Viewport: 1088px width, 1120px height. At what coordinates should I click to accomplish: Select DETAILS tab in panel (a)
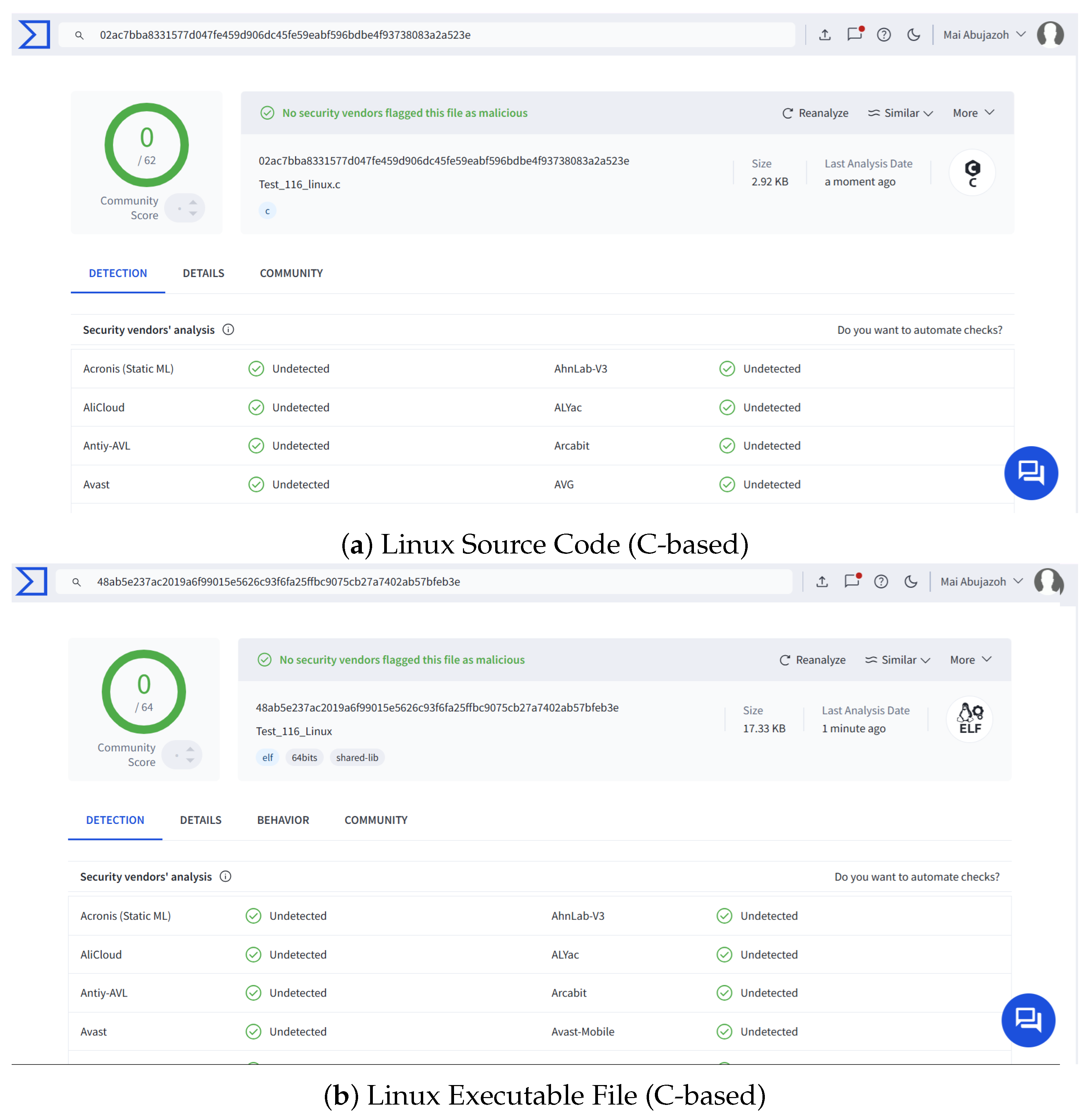pos(204,273)
